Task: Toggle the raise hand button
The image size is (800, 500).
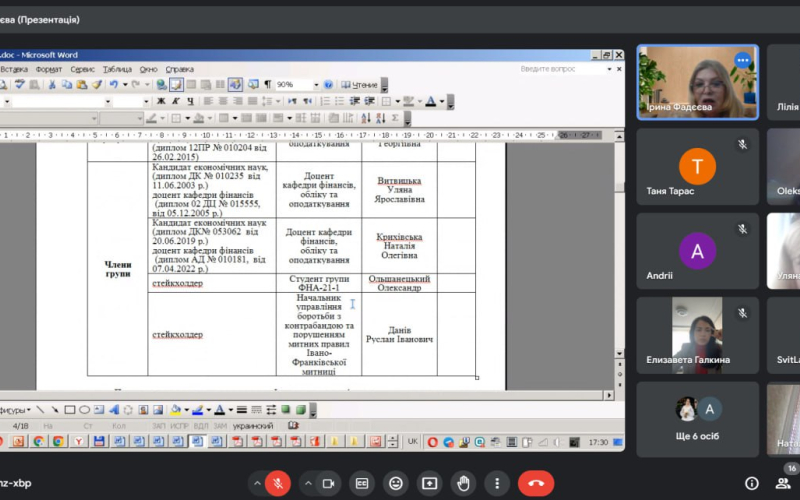Action: [x=463, y=483]
